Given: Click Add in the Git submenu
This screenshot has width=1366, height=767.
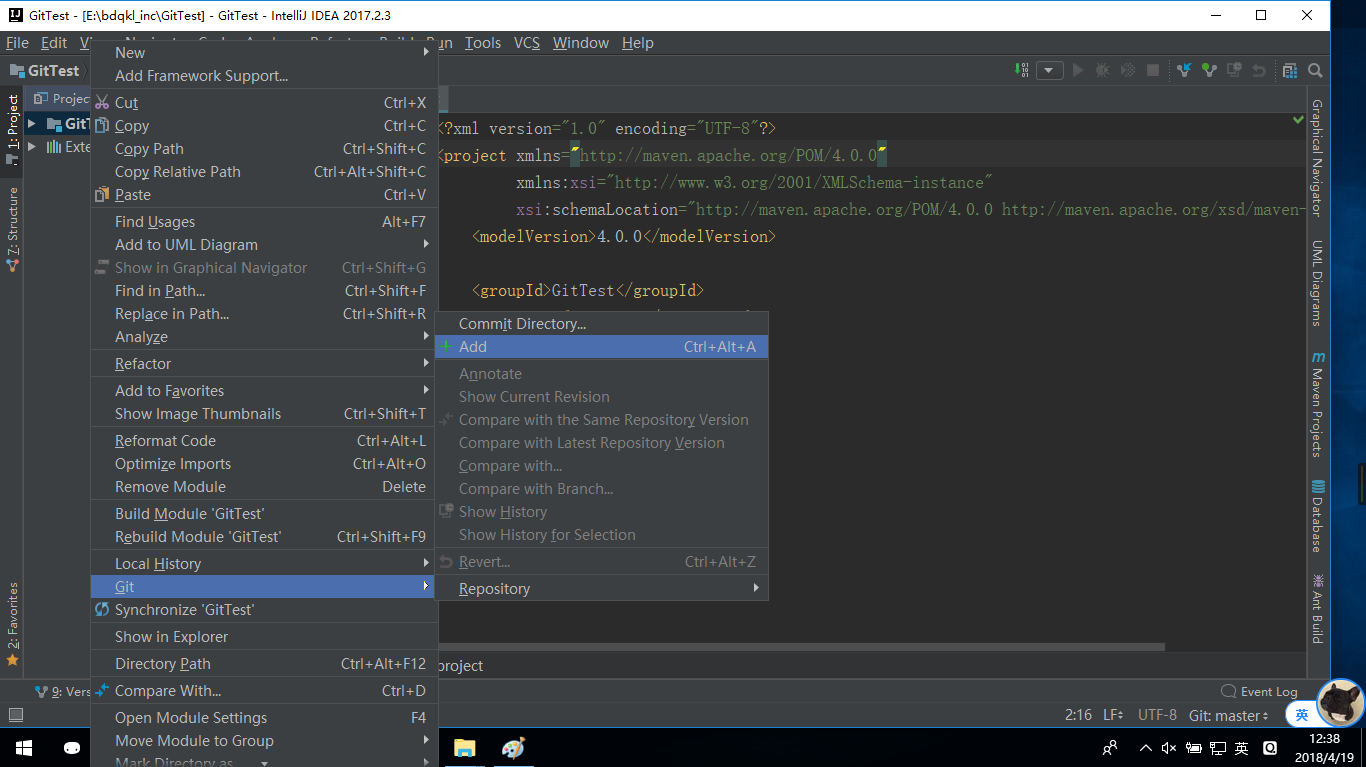Looking at the screenshot, I should (602, 346).
